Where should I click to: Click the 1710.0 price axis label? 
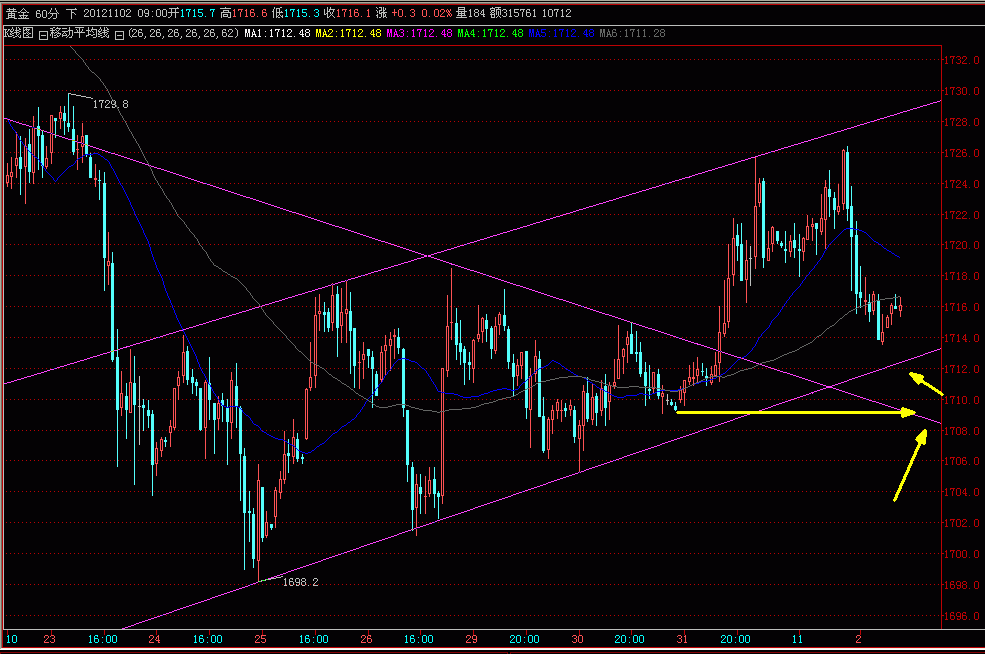click(962, 400)
